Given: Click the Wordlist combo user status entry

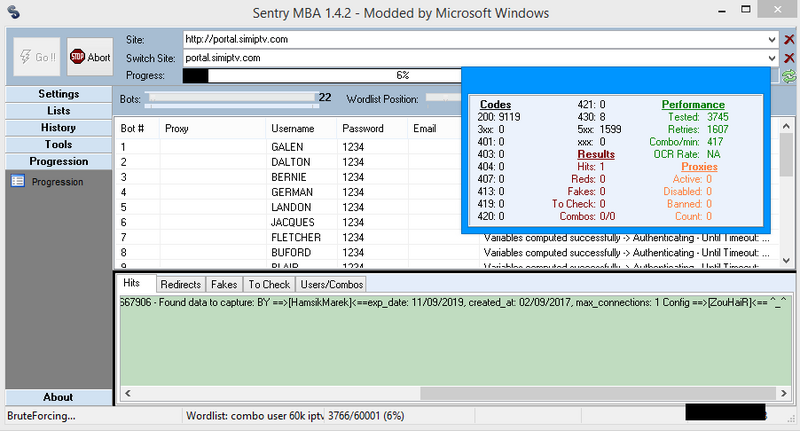Looking at the screenshot, I should (255, 416).
